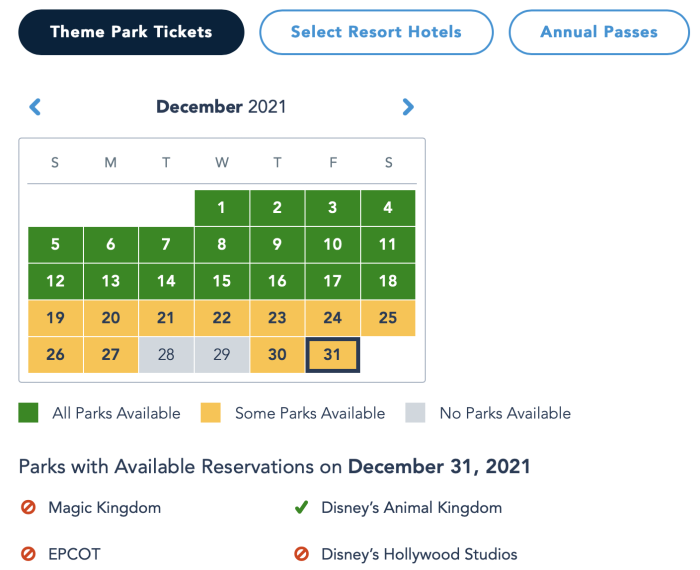Screen dimensions: 700x570
Task: Click the EPCOT unavailable icon
Action: (x=28, y=554)
